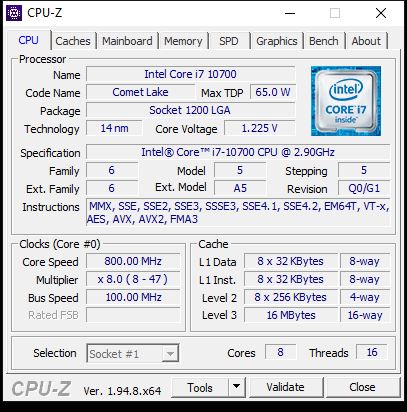Click the Tools button
The image size is (407, 412).
(200, 387)
